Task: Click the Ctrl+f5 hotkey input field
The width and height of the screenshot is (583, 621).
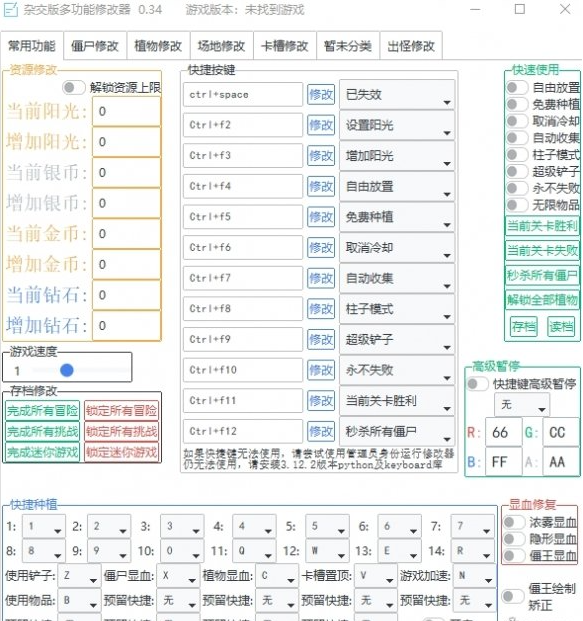Action: click(x=243, y=217)
